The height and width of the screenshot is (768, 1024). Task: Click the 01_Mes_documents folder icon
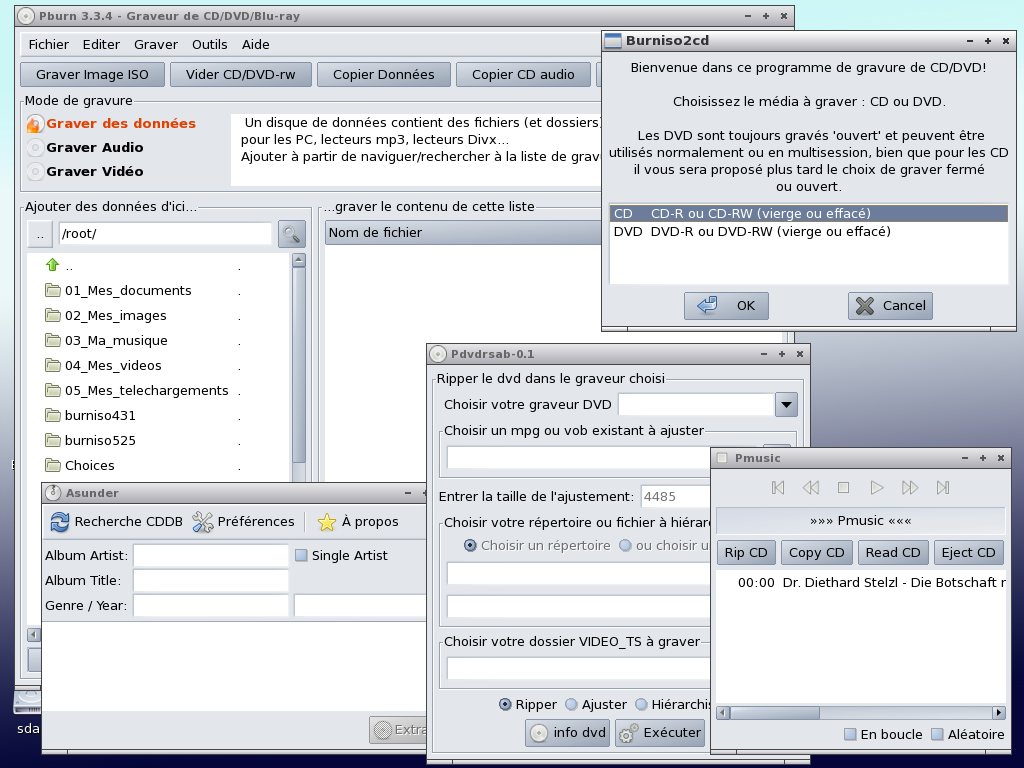point(53,290)
